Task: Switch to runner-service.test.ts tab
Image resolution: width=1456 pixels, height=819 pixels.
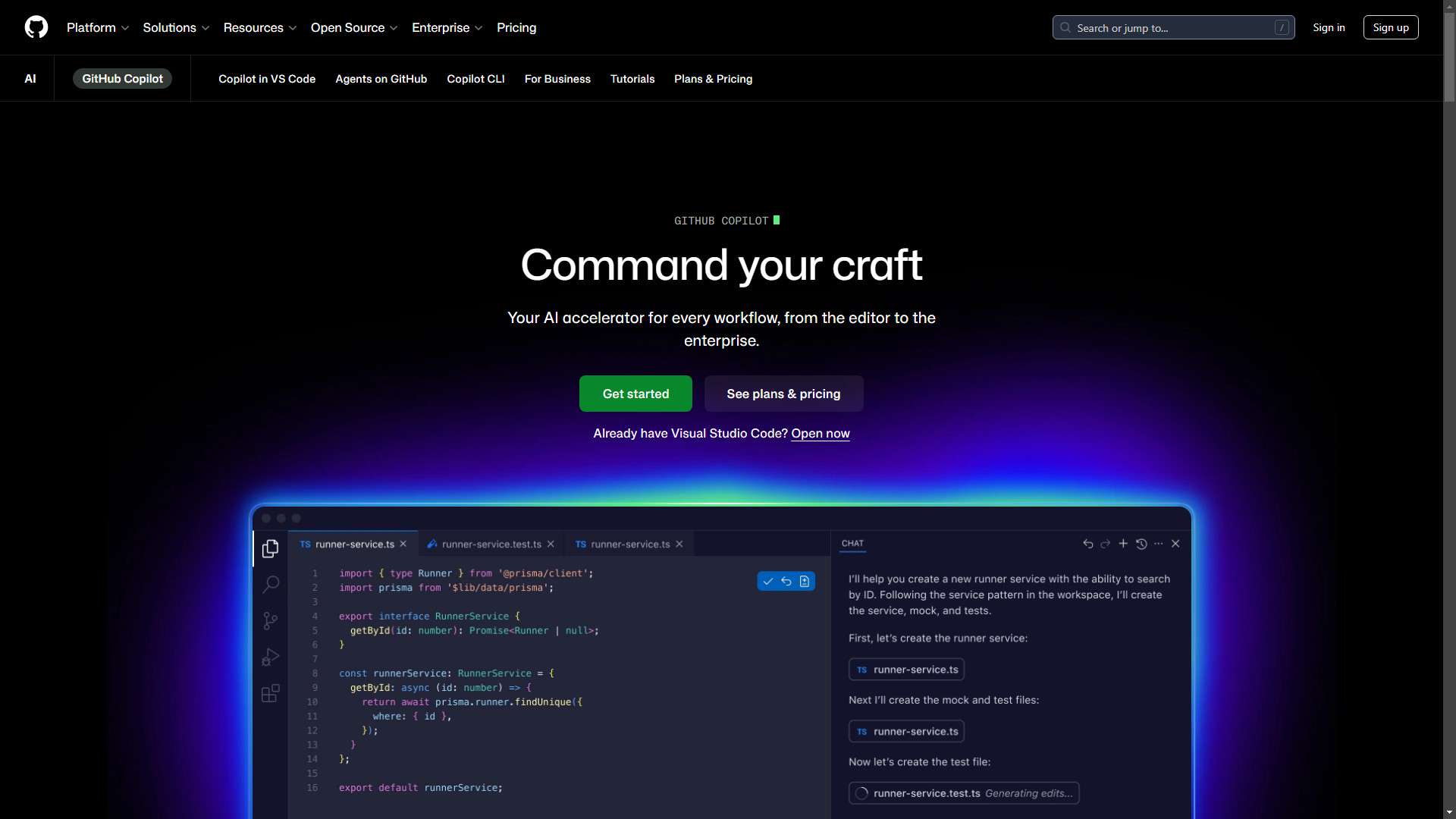Action: [x=491, y=544]
